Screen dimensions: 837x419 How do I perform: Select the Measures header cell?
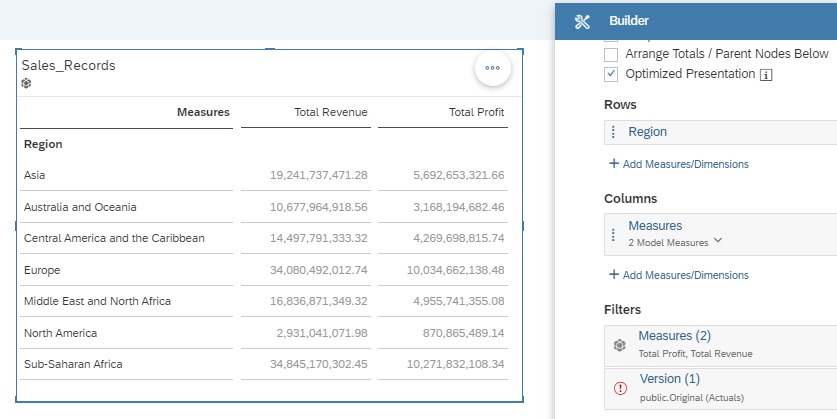pos(203,112)
